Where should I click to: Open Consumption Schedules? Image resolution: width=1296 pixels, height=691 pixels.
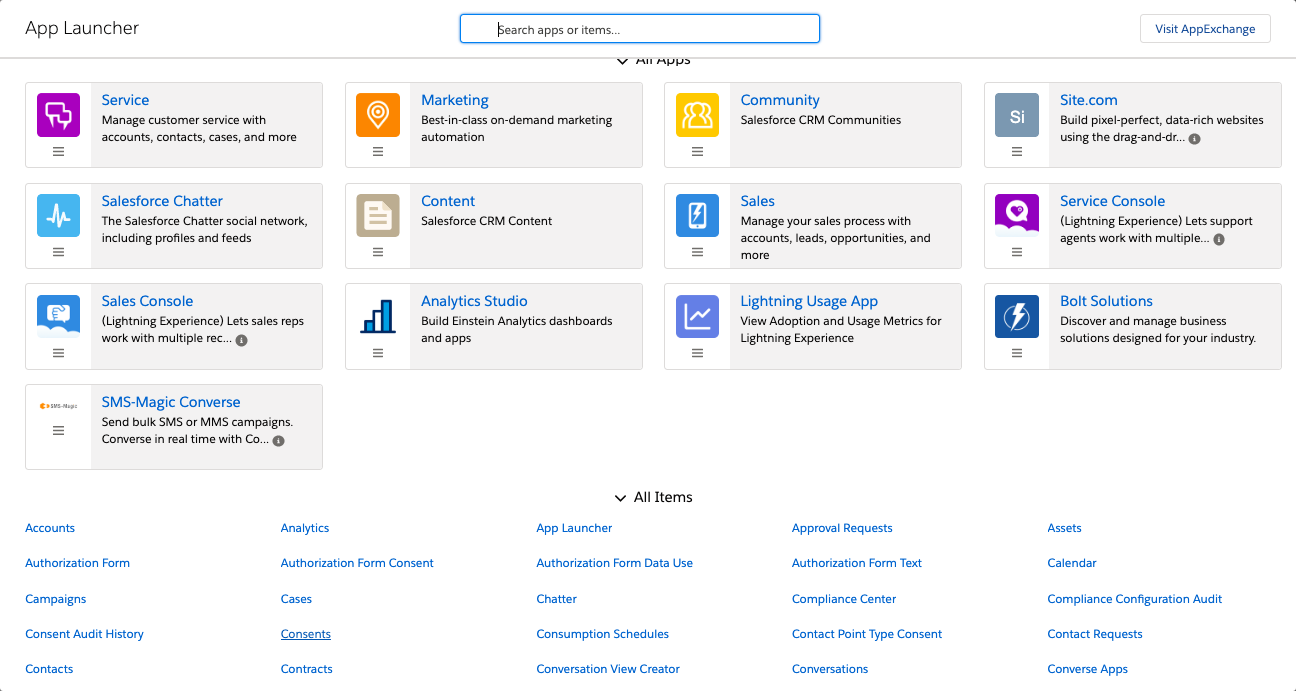[602, 634]
